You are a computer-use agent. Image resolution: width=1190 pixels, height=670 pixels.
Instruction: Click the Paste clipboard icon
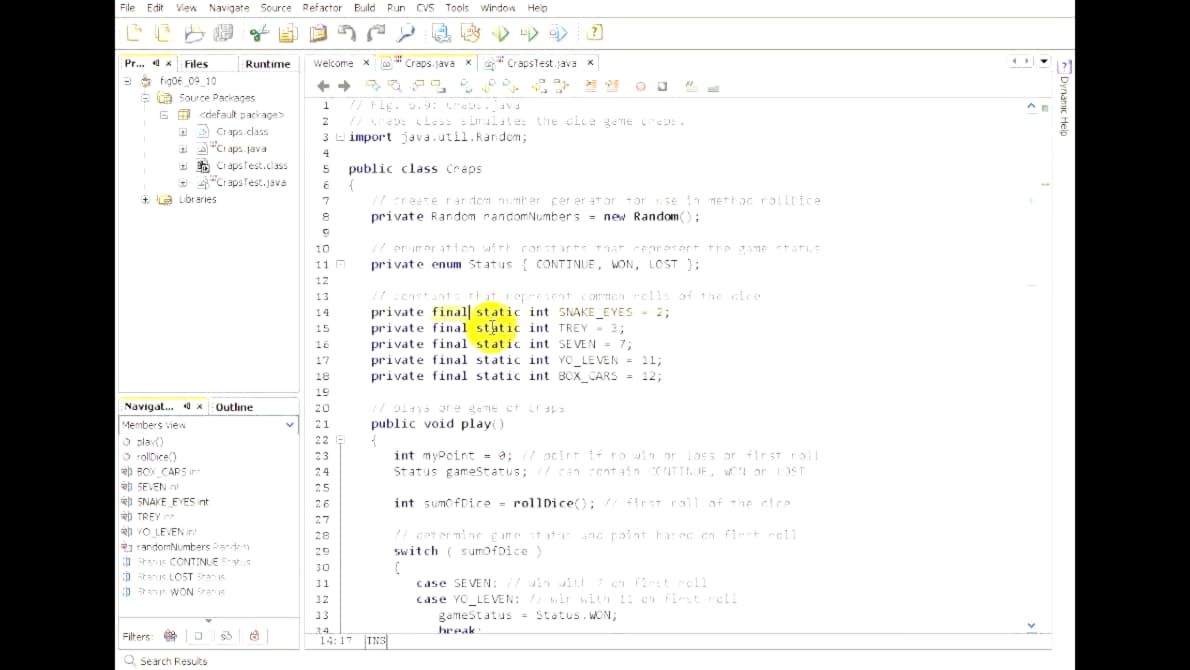[318, 33]
